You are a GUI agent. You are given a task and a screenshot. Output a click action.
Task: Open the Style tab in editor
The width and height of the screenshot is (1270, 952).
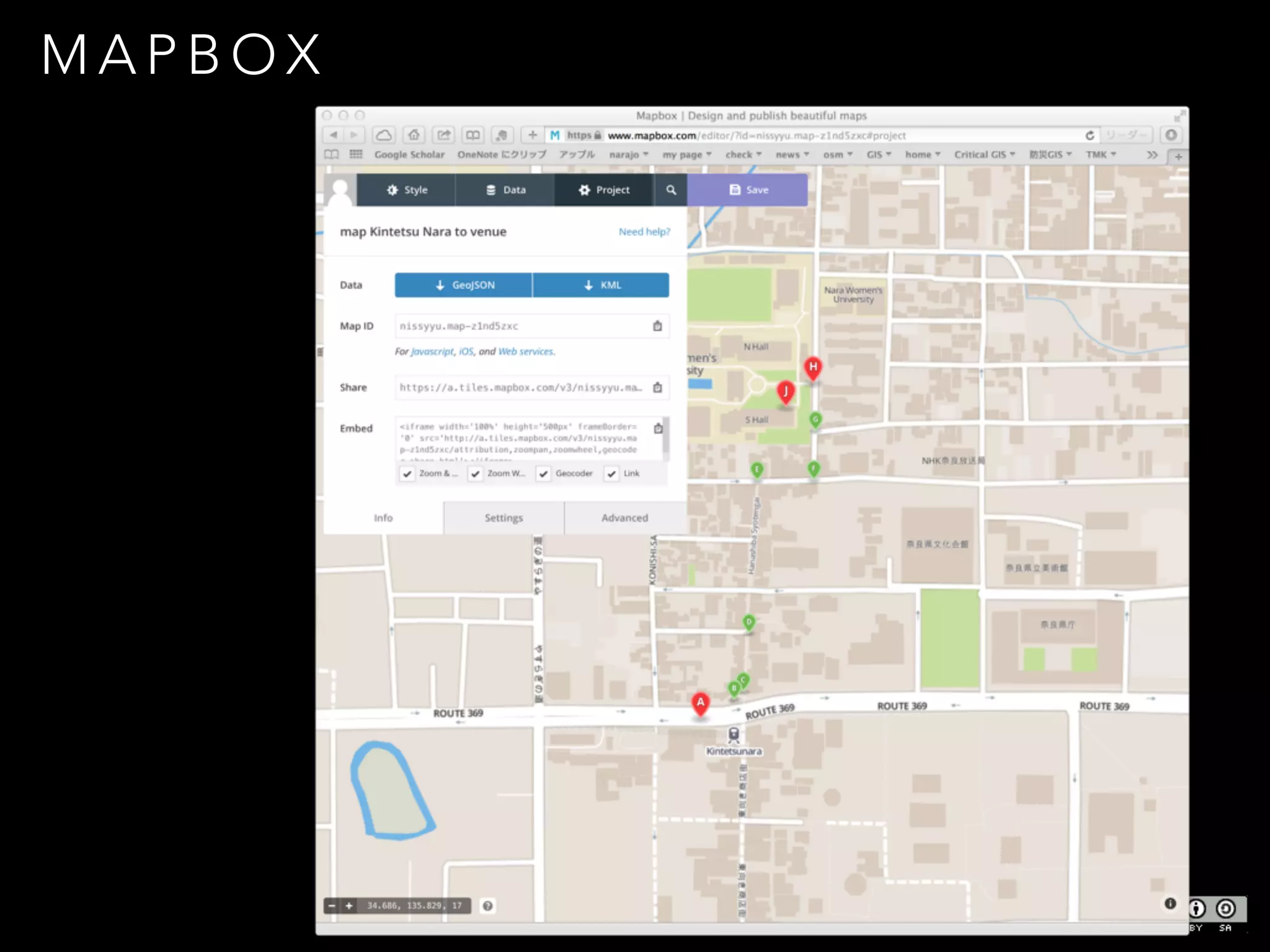[407, 190]
